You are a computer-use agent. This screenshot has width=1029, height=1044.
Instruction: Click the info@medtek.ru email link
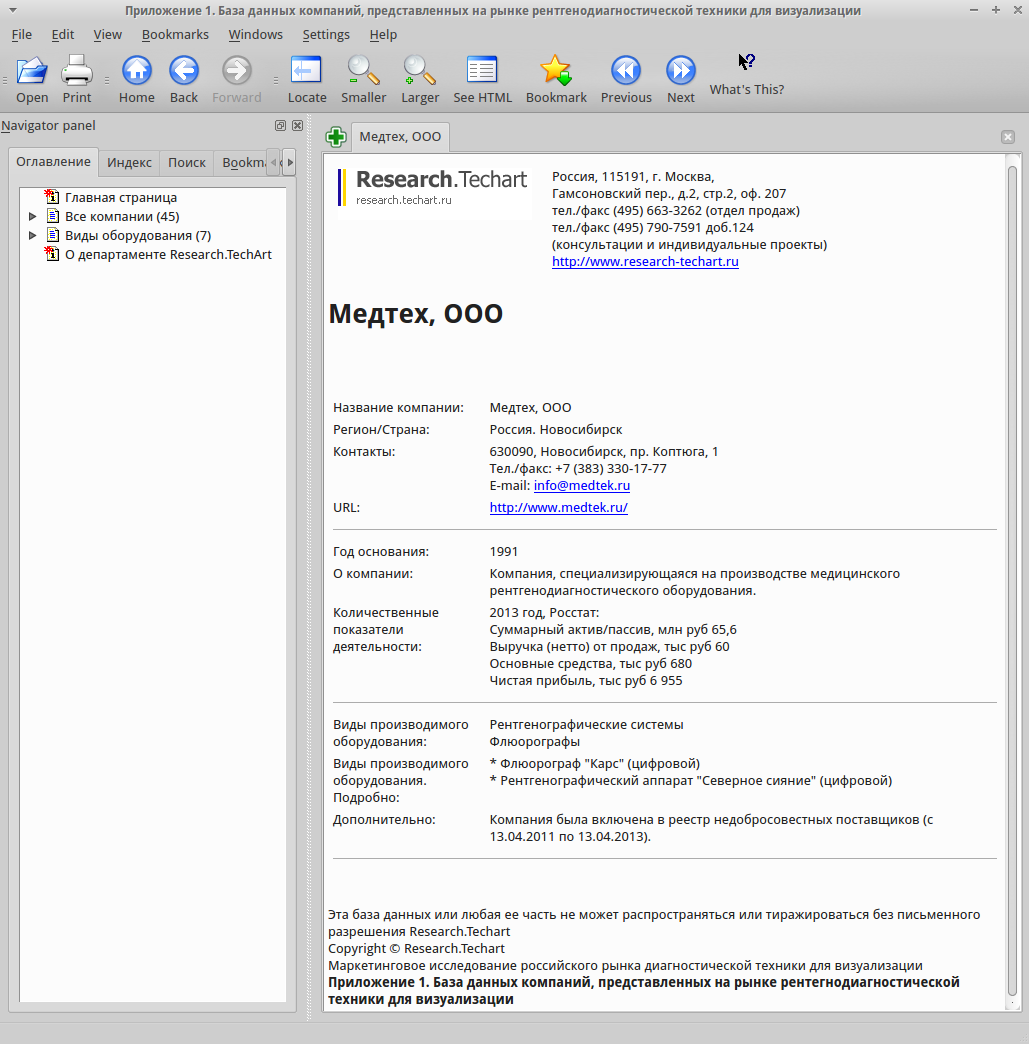[581, 485]
